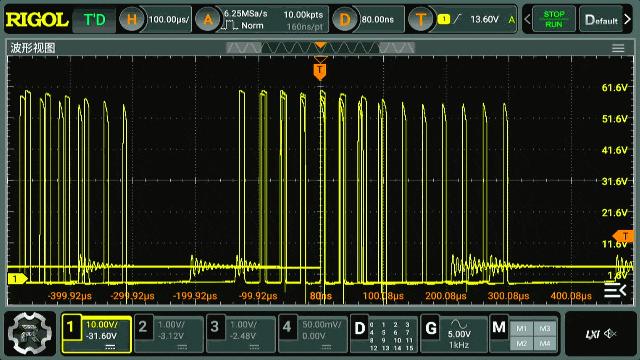Click the LXI network status icon

click(601, 334)
